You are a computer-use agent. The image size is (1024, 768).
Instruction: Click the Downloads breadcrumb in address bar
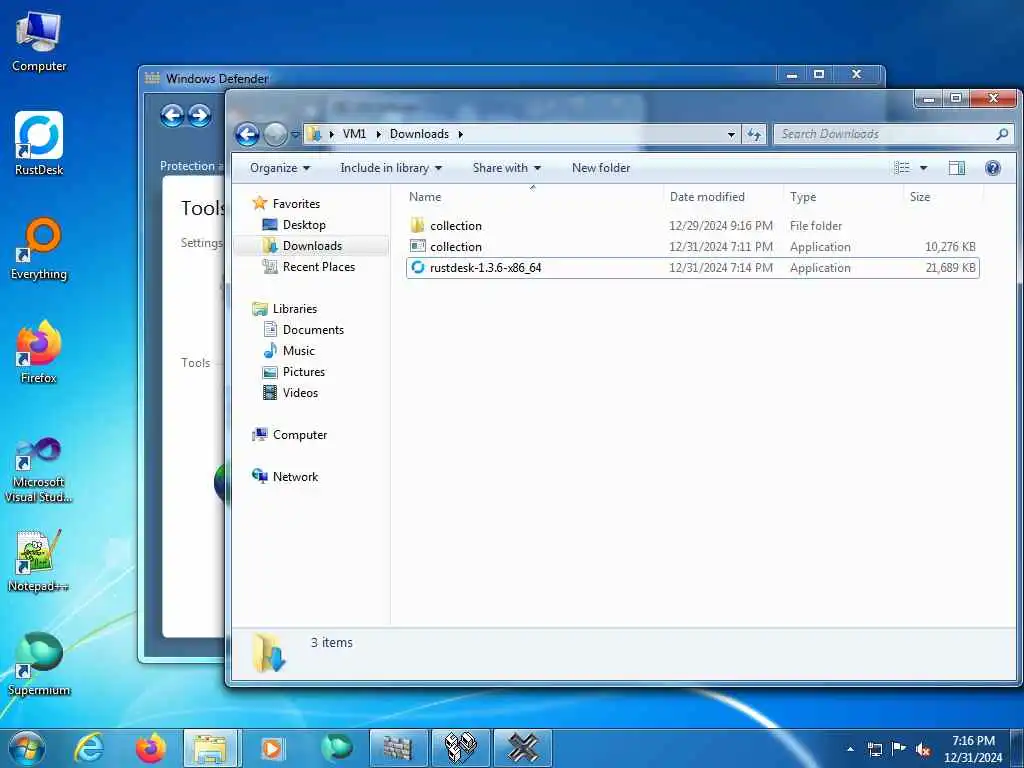(419, 134)
